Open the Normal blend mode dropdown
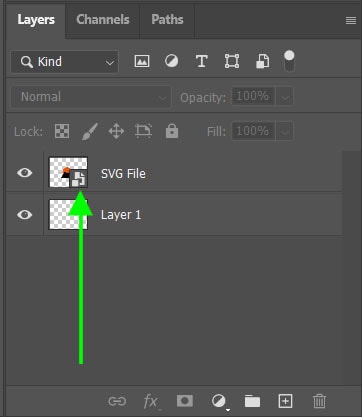The image size is (362, 417). click(x=91, y=97)
